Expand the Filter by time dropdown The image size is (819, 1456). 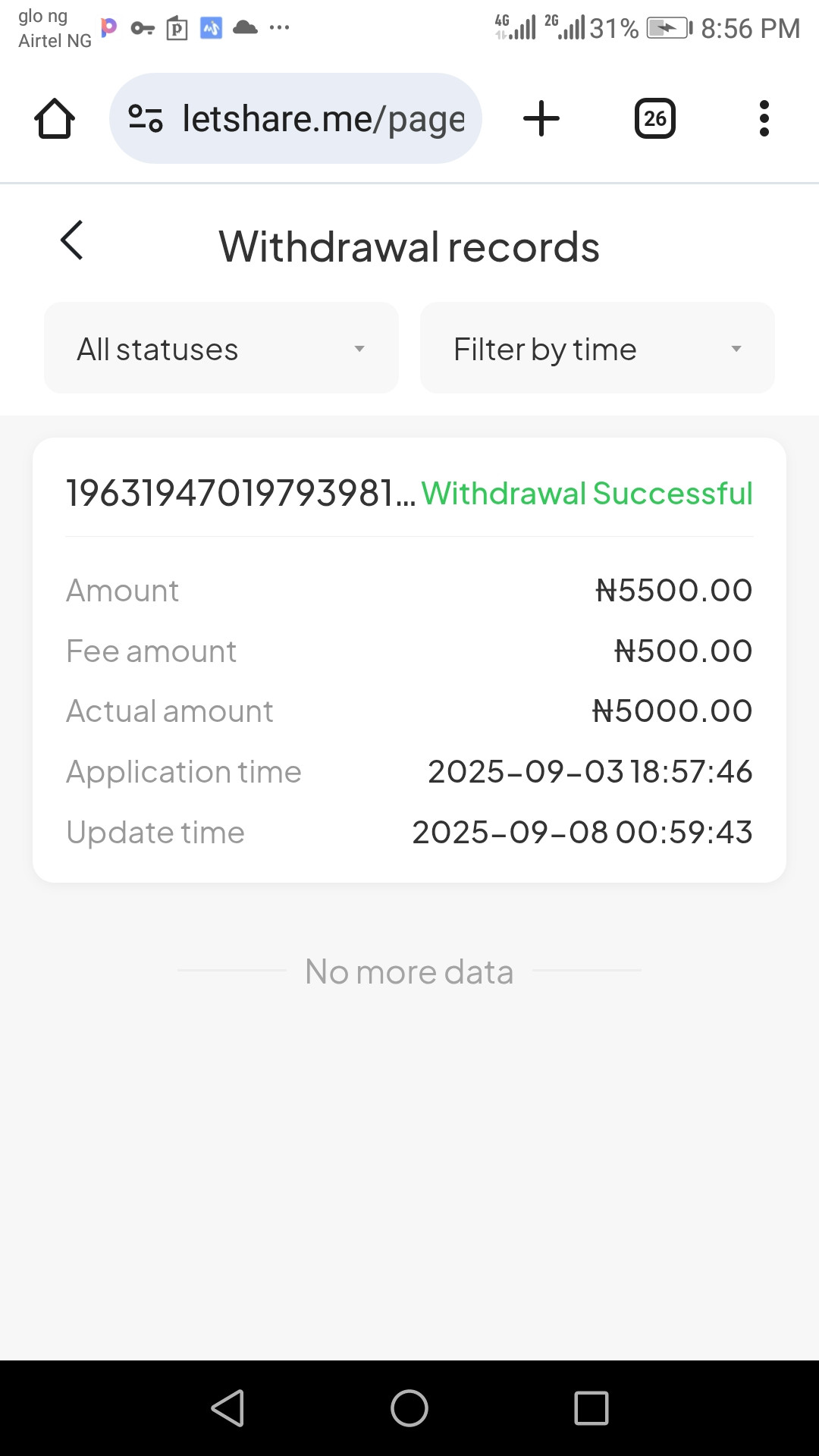[597, 349]
